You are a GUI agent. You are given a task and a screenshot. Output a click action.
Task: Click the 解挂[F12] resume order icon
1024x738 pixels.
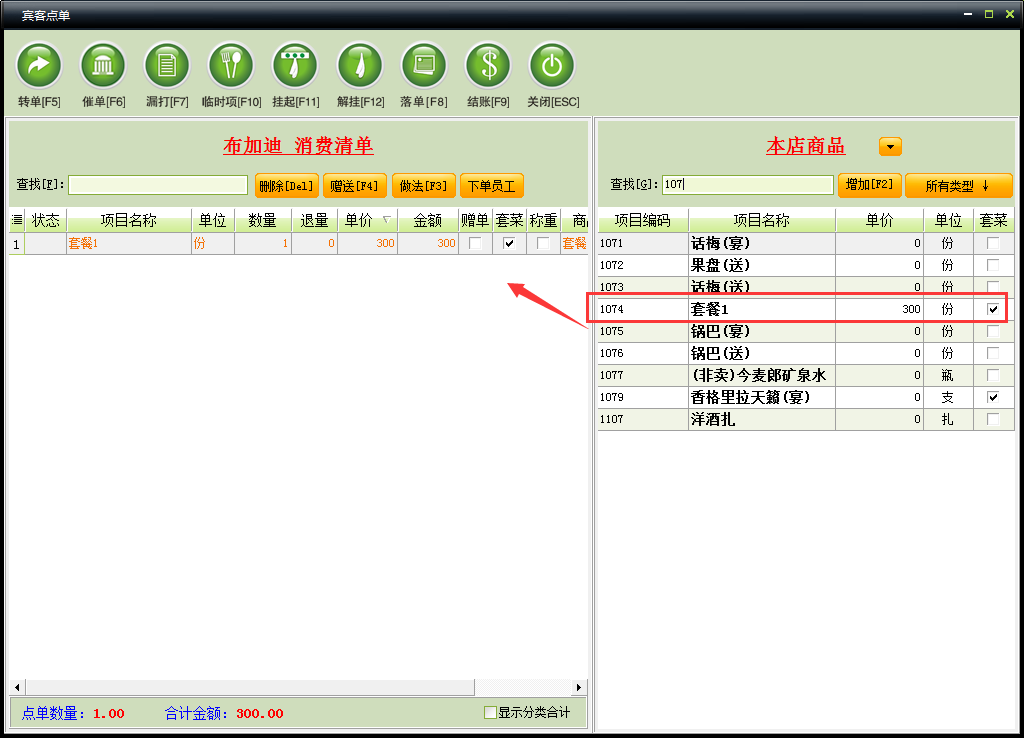click(360, 67)
